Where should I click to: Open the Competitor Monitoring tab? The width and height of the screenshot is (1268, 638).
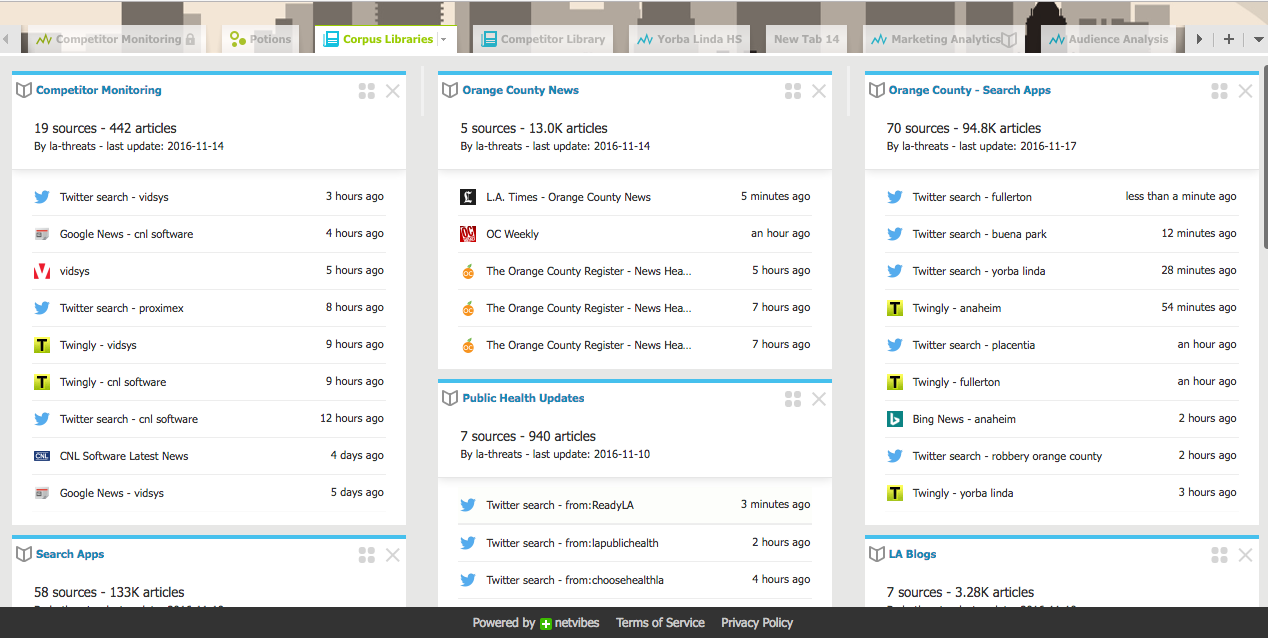tap(115, 39)
